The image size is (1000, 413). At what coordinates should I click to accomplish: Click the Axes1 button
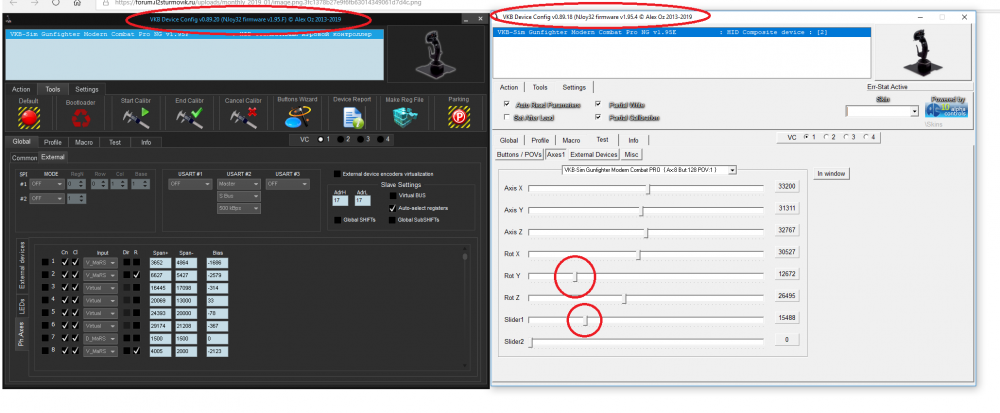coord(555,154)
